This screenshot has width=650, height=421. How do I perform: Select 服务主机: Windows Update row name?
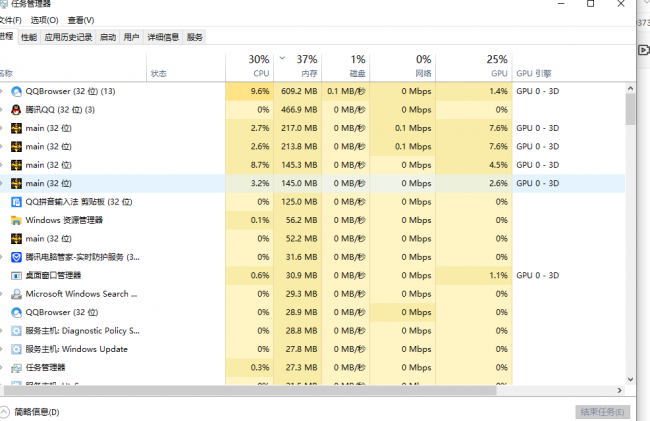[x=76, y=349]
